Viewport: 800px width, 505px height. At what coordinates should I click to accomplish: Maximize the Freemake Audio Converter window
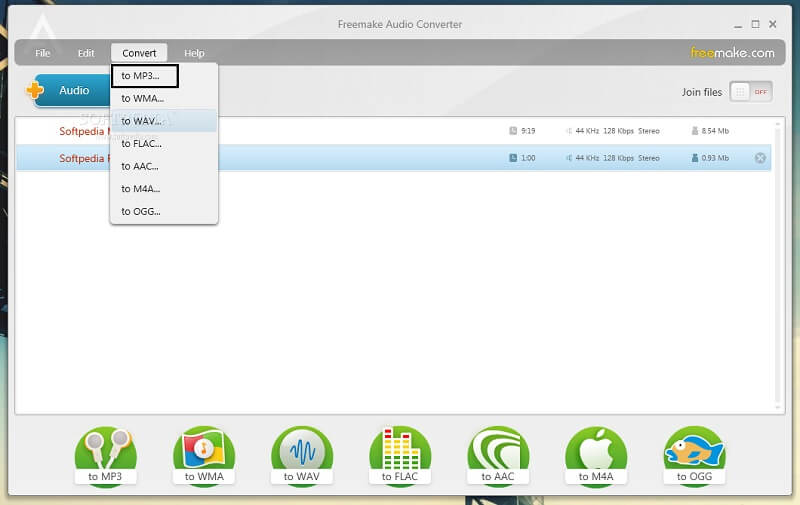tap(756, 24)
